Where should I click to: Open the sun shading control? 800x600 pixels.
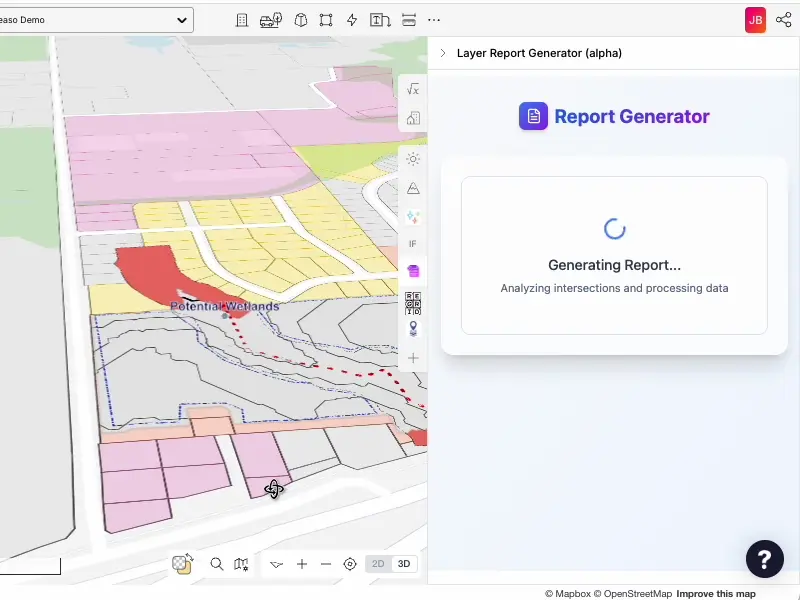[413, 159]
